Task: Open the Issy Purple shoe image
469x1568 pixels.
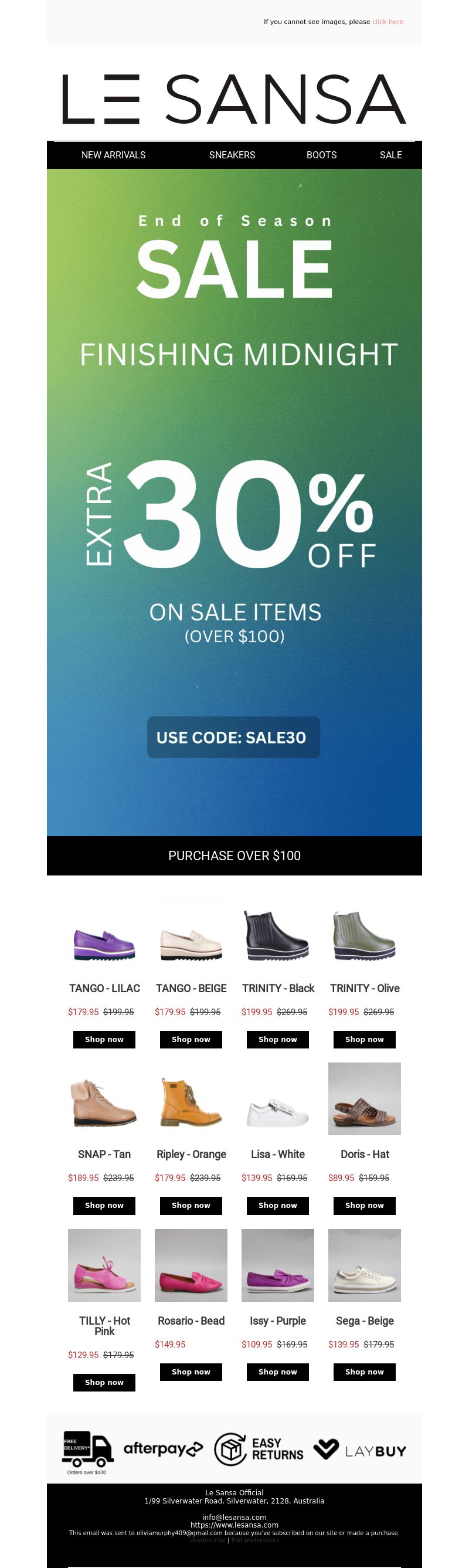Action: pyautogui.click(x=277, y=1265)
